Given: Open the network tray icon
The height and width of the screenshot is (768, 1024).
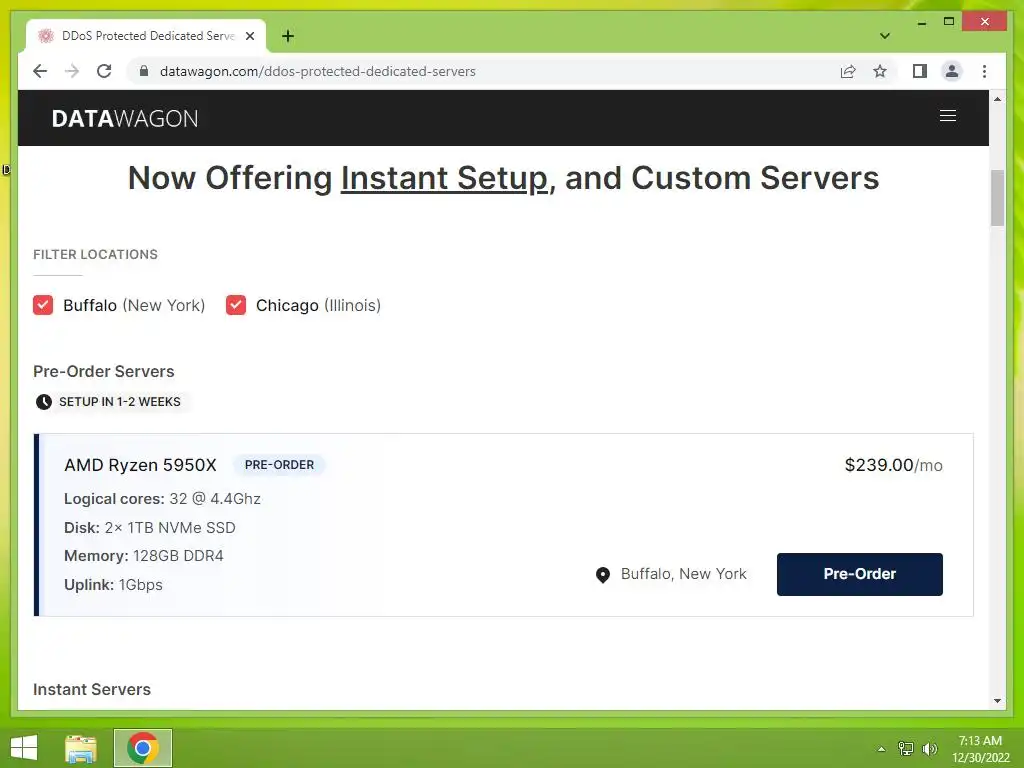Looking at the screenshot, I should (x=905, y=749).
